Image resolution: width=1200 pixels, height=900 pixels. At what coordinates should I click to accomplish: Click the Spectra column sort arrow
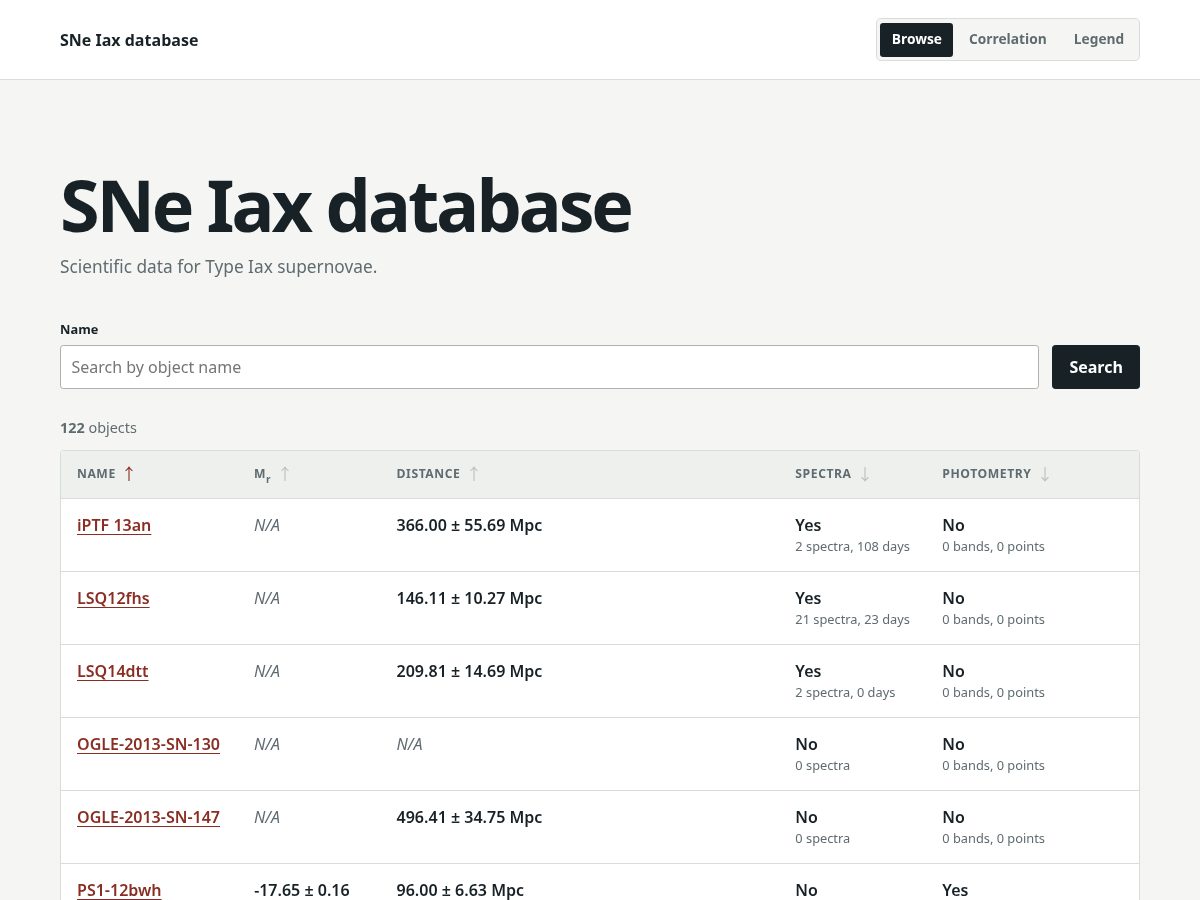click(865, 474)
